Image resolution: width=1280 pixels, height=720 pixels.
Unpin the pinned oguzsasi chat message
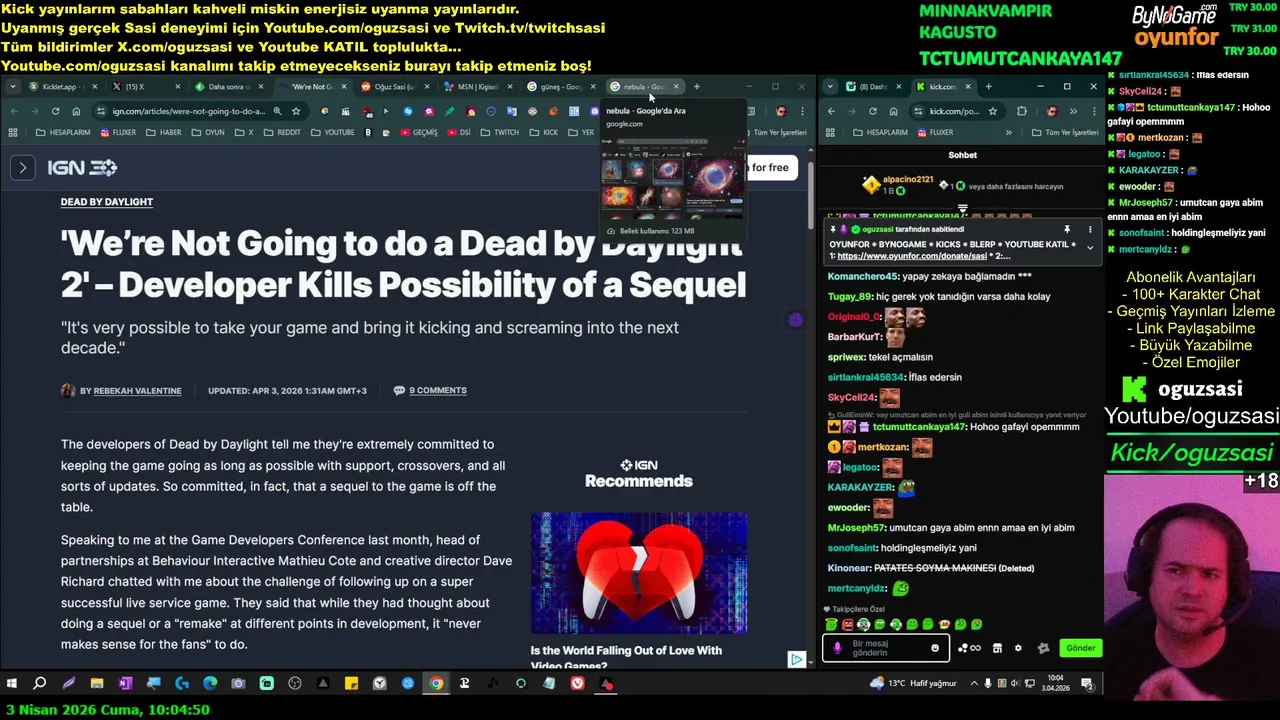point(1067,229)
